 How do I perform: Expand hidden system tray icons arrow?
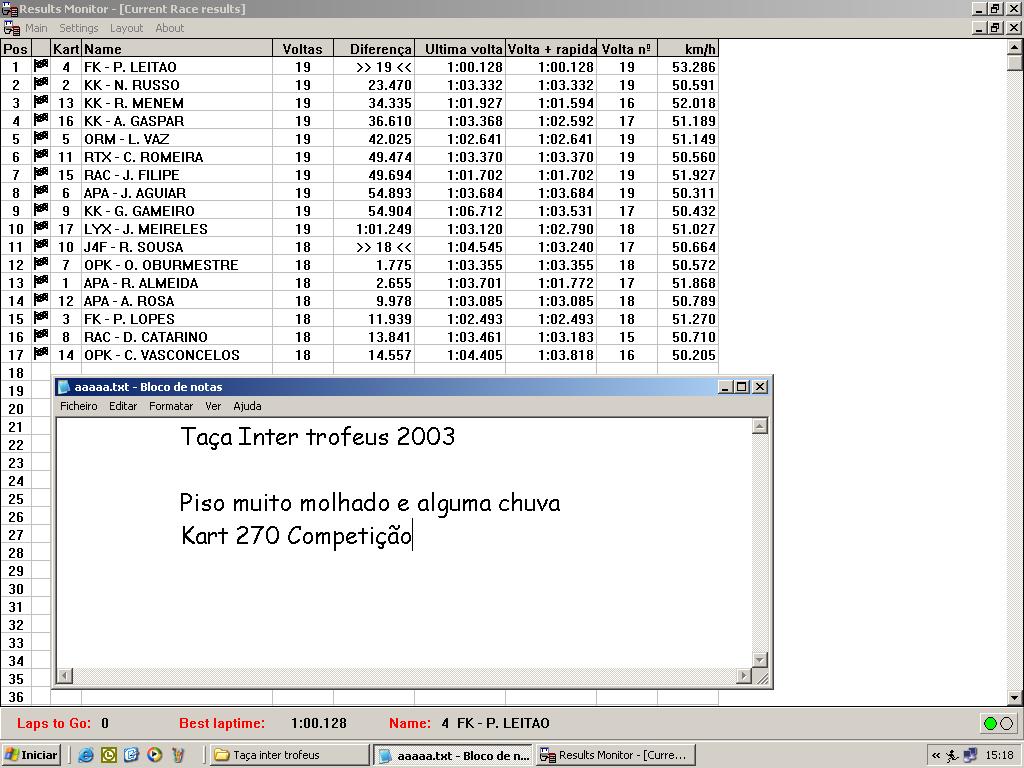click(x=935, y=755)
